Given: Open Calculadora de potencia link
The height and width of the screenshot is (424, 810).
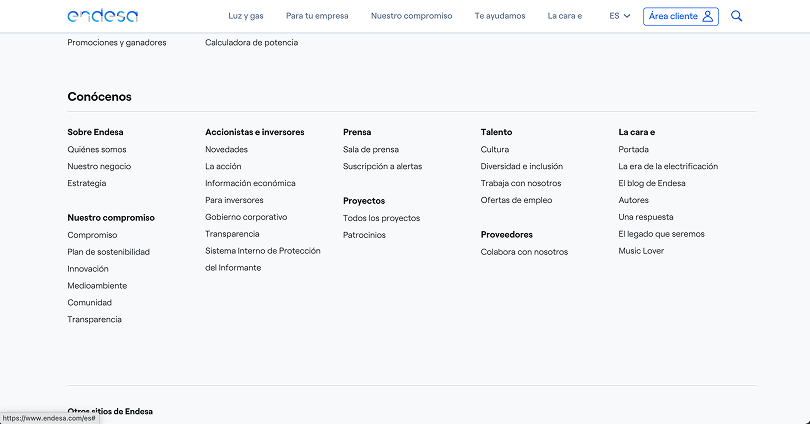Looking at the screenshot, I should [252, 43].
